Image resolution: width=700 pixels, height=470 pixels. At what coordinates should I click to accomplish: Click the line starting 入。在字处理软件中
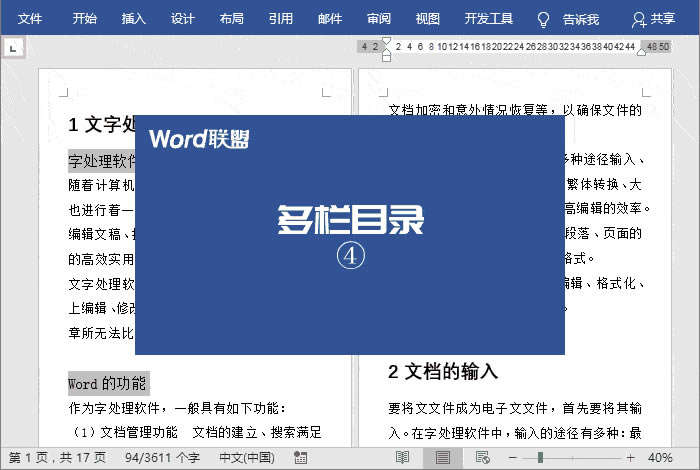coord(514,433)
